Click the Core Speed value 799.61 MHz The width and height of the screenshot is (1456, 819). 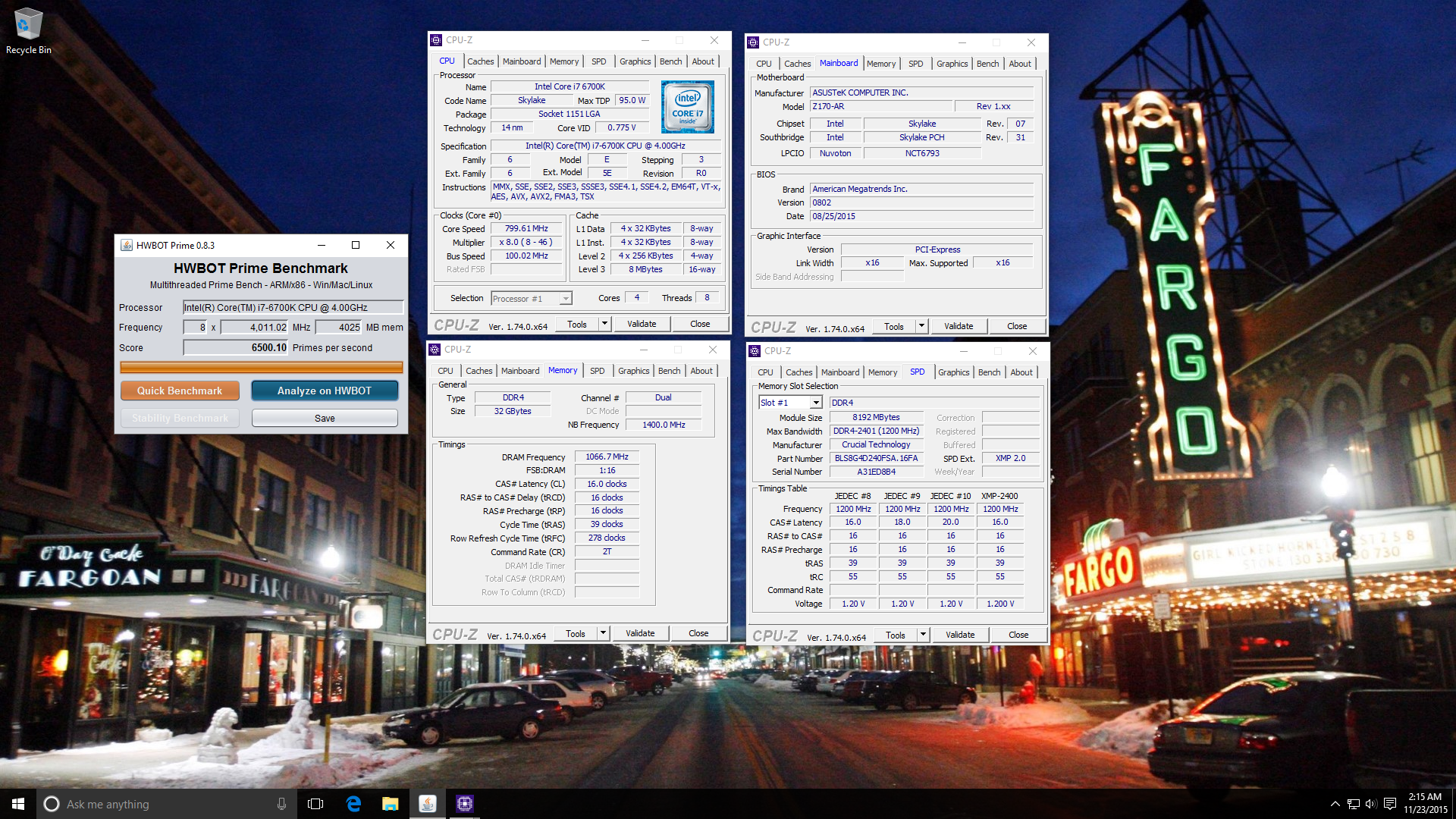526,228
